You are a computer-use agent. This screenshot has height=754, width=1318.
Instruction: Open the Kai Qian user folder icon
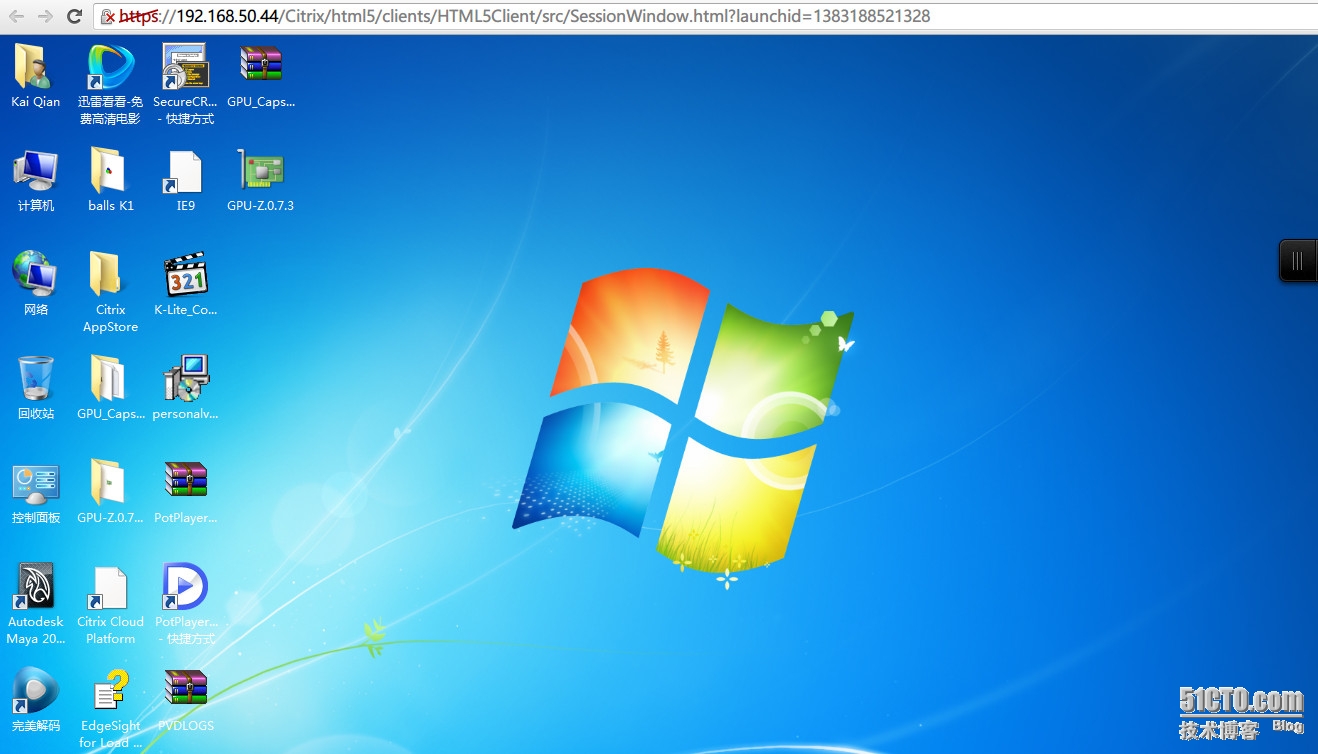(x=35, y=67)
